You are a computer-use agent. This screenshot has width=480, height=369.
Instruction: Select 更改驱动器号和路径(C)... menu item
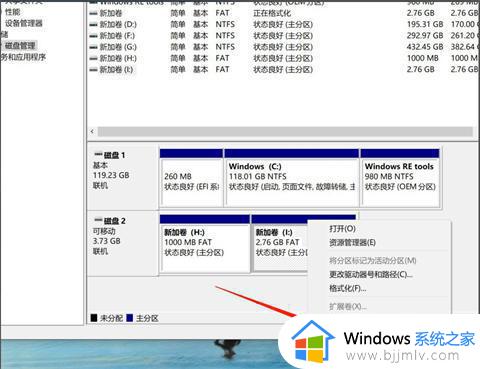pyautogui.click(x=371, y=274)
